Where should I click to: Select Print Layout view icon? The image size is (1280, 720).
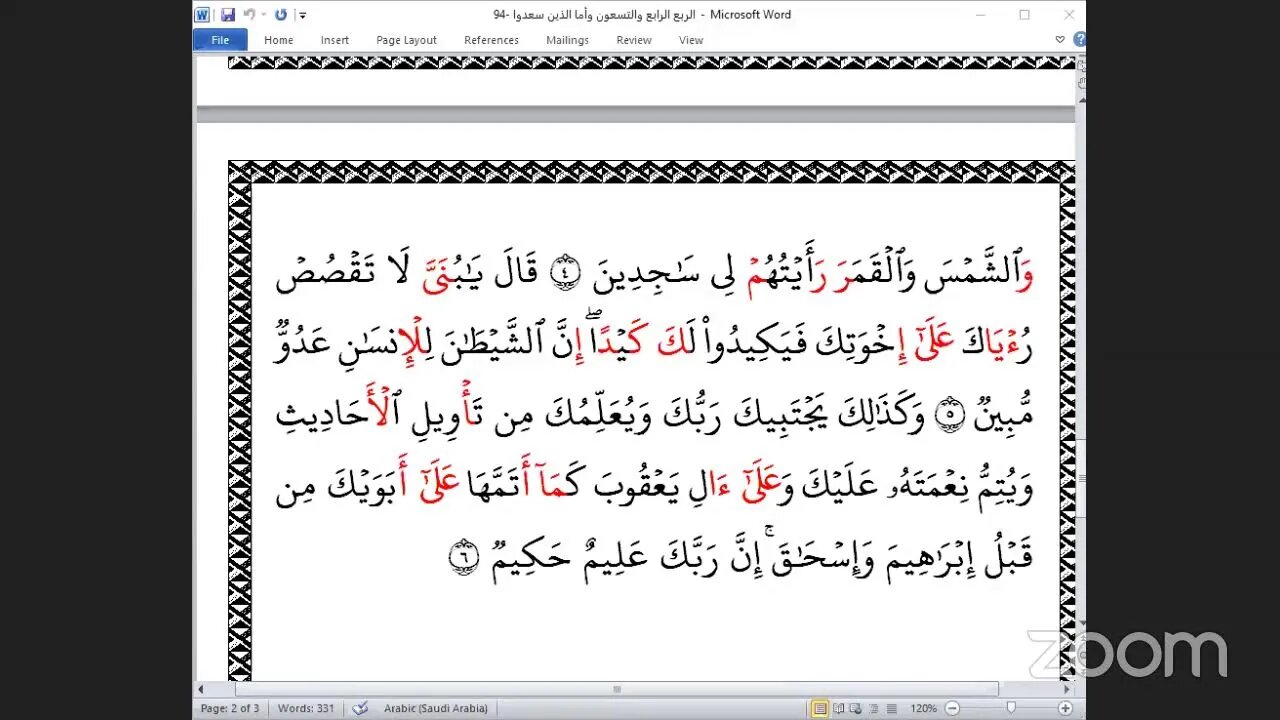(820, 708)
